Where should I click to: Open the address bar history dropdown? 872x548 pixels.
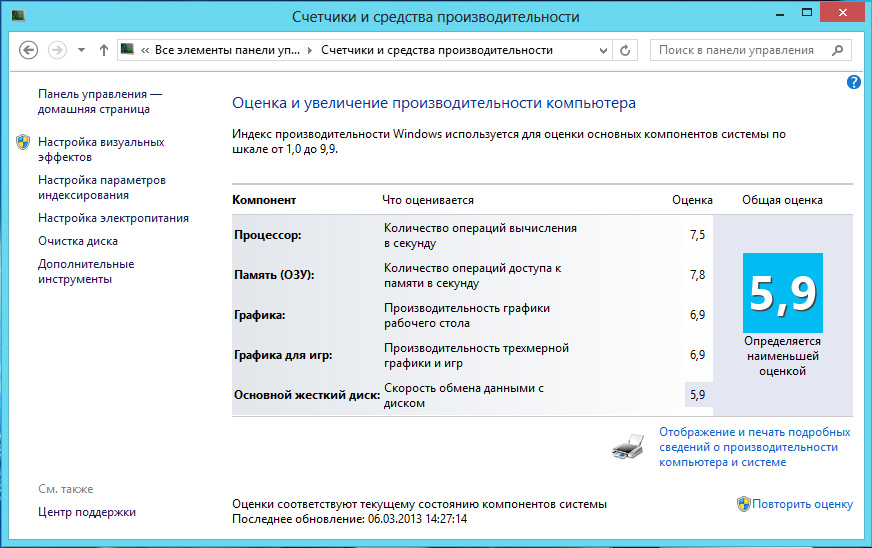pos(603,51)
